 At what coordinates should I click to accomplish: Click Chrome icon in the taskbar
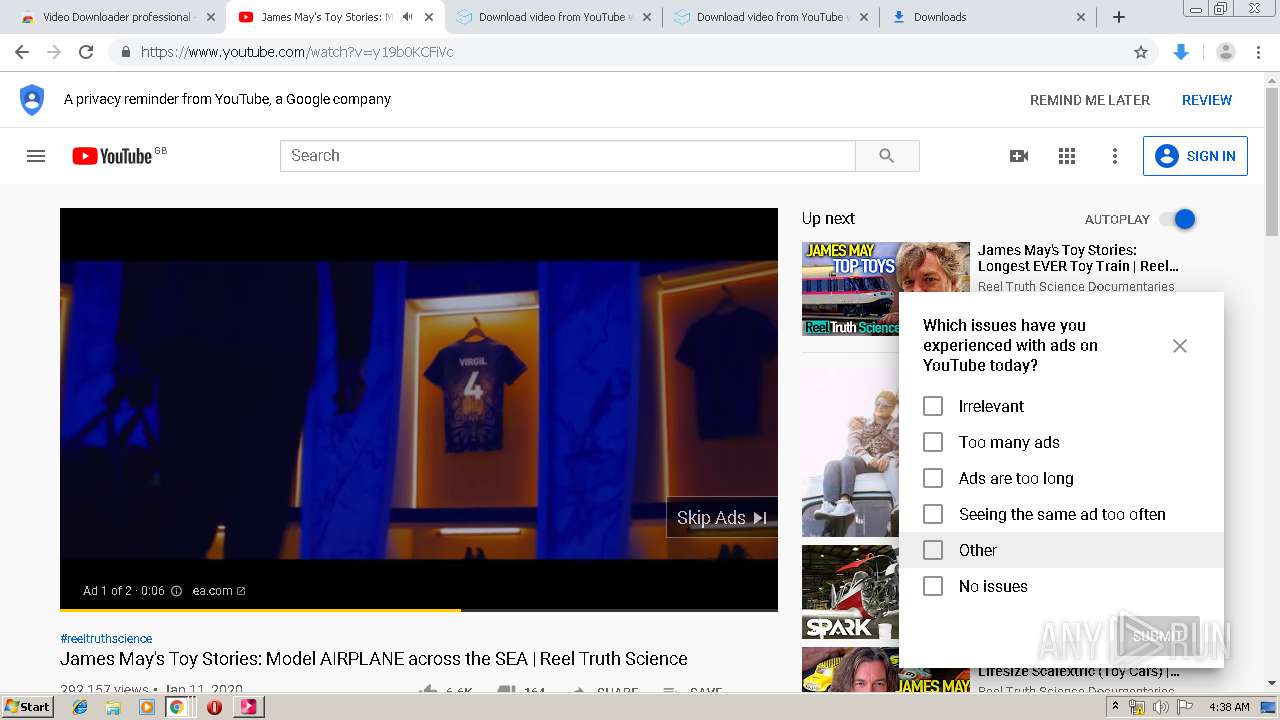coord(177,707)
